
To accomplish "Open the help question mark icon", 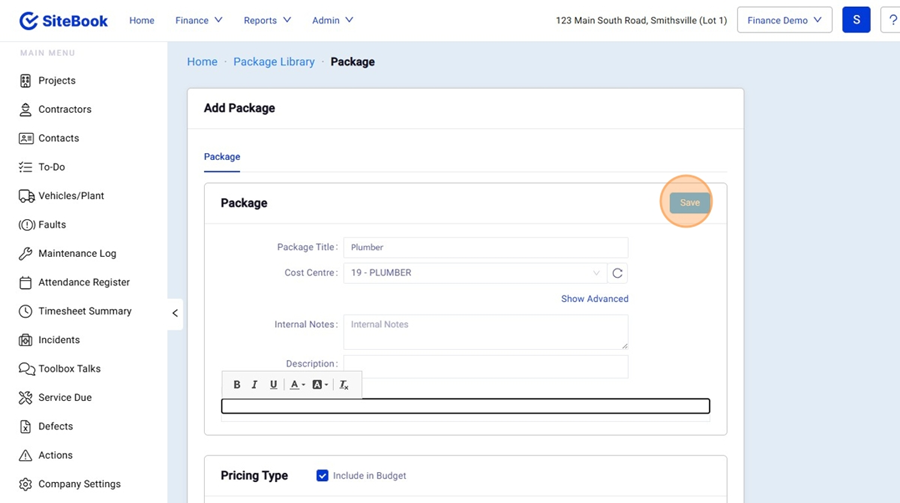I will (892, 20).
